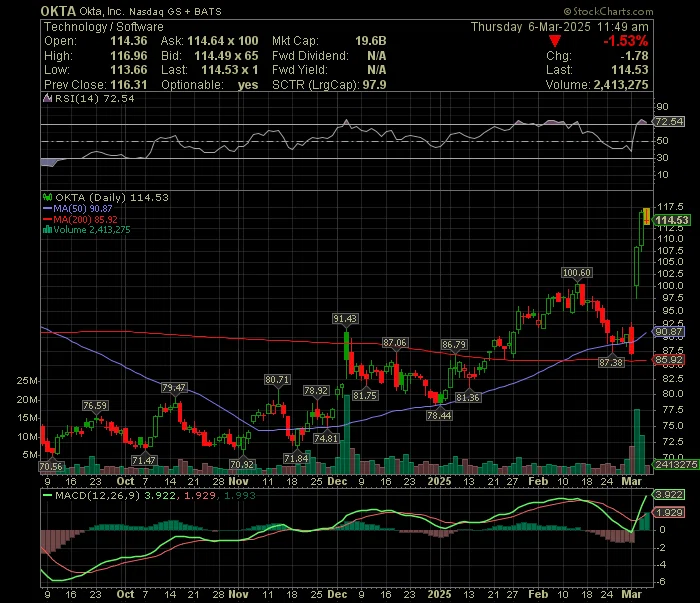Click the 91.43 price peak label
Viewport: 700px width, 603px height.
[345, 319]
